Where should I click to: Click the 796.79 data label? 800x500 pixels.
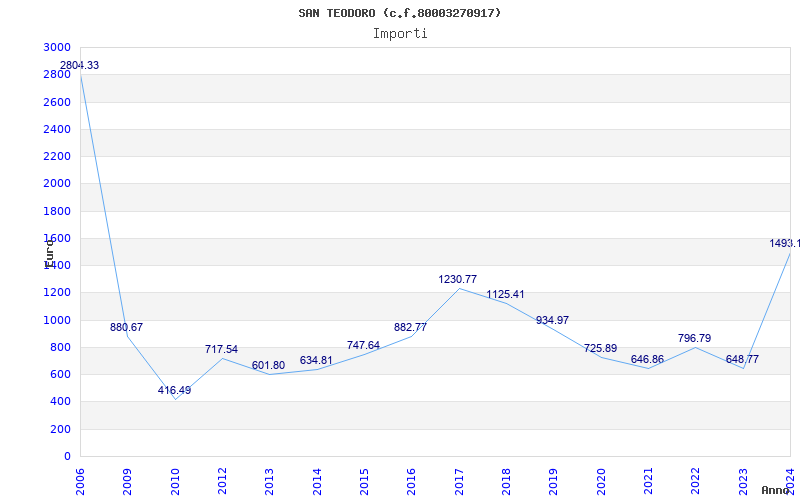point(694,338)
